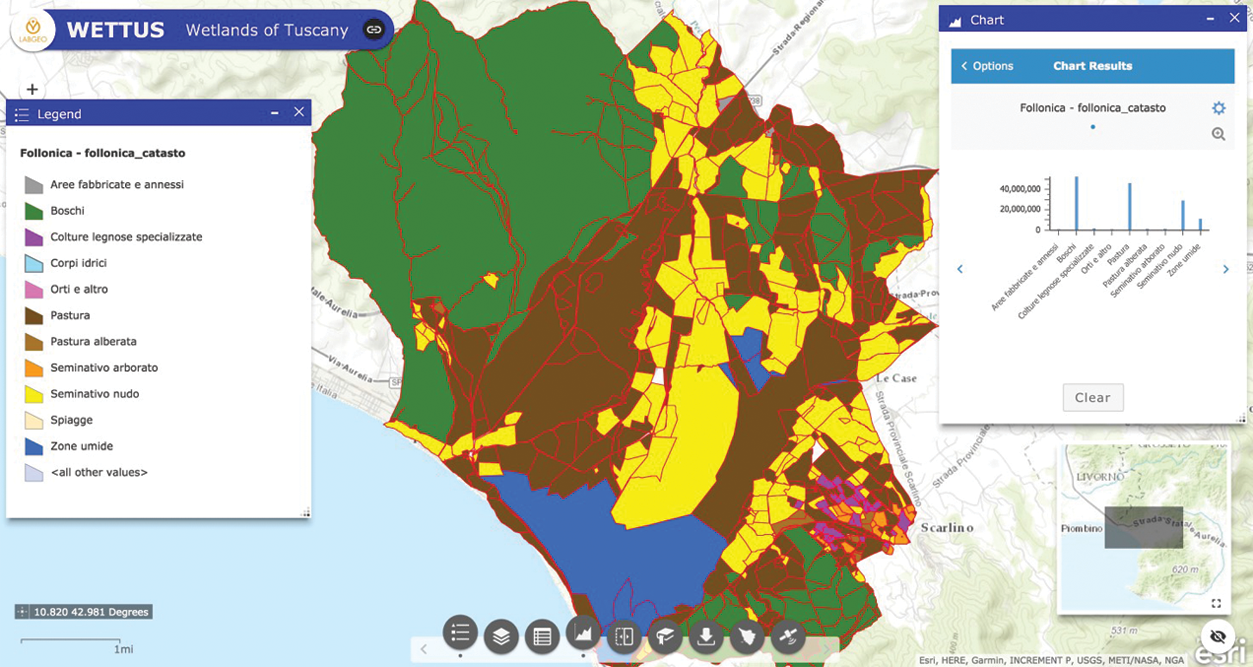Image resolution: width=1253 pixels, height=667 pixels.
Task: Open the Swipe compare widget
Action: 624,636
